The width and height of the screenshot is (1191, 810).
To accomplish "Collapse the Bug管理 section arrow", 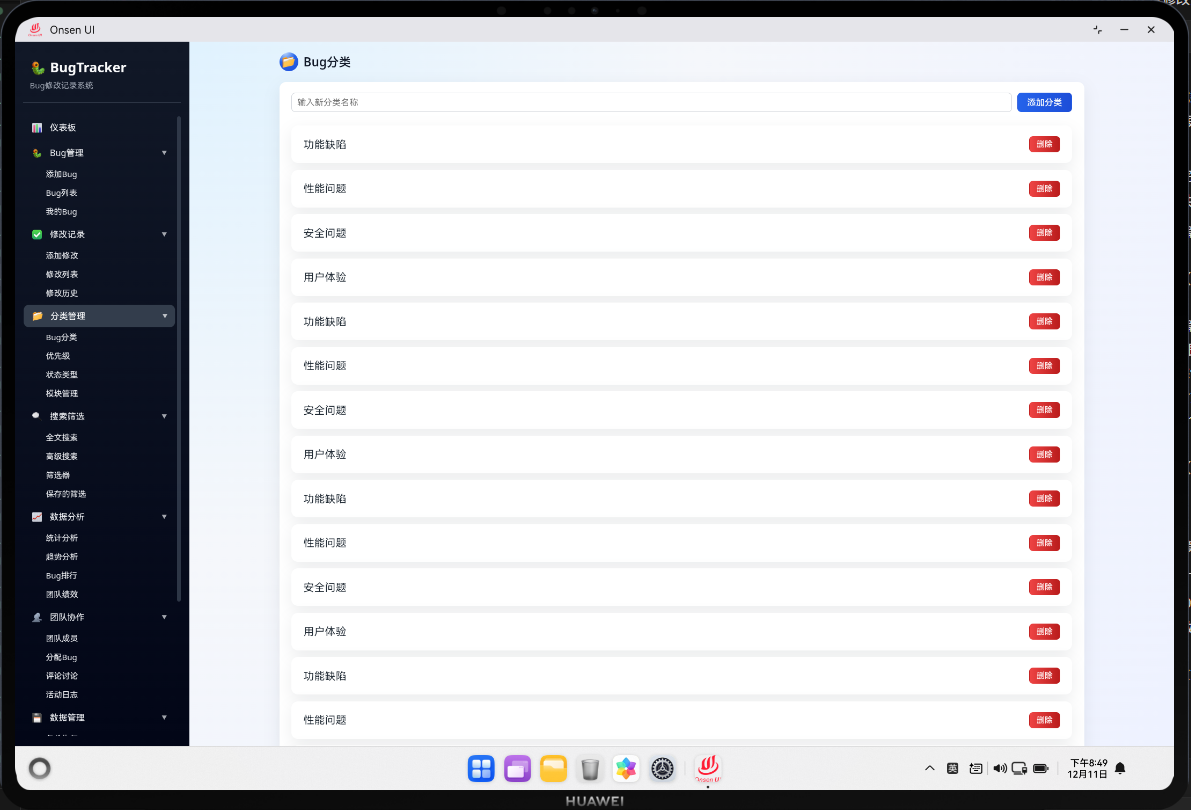I will [164, 153].
